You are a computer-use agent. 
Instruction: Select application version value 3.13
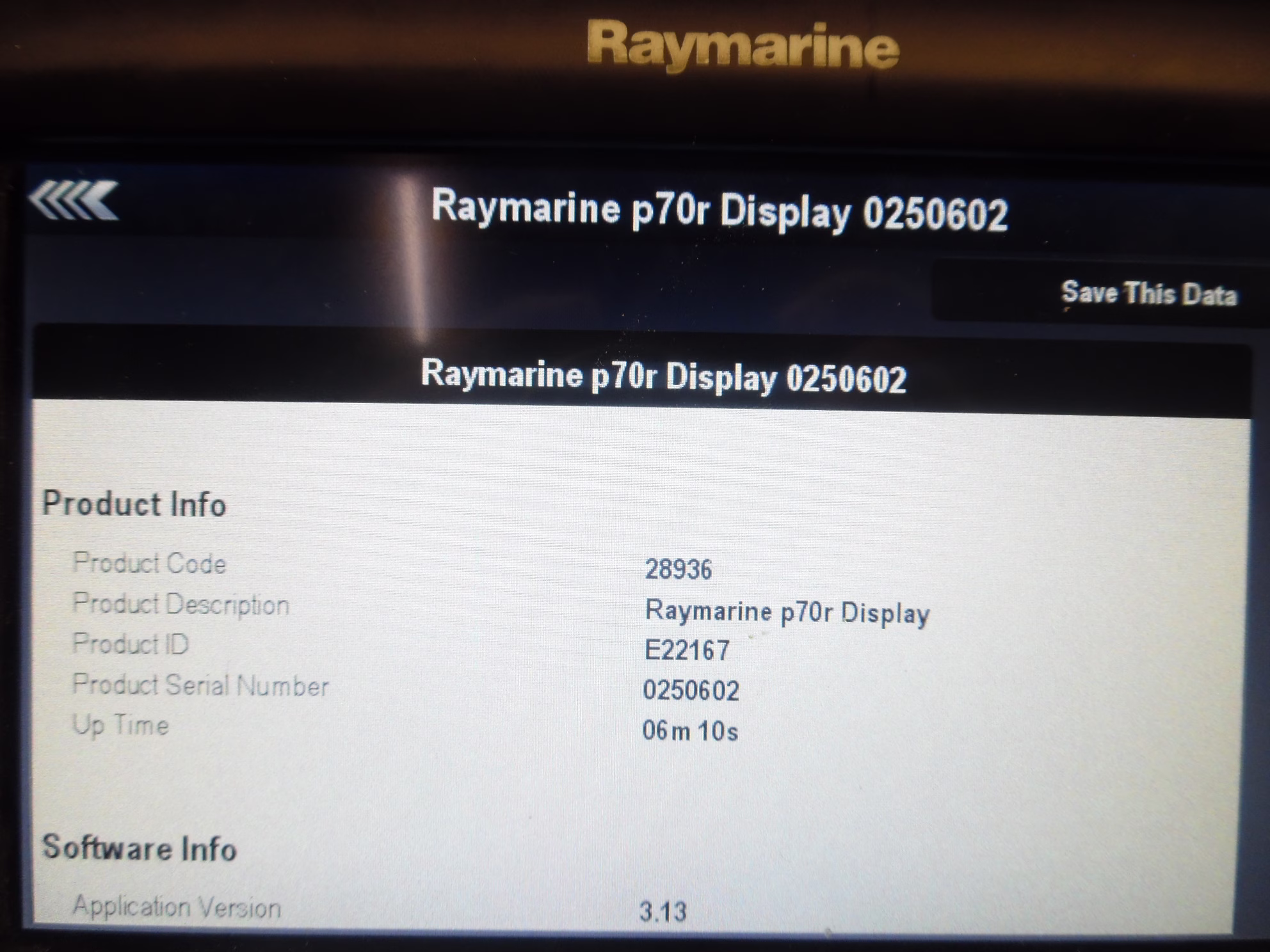coord(663,911)
